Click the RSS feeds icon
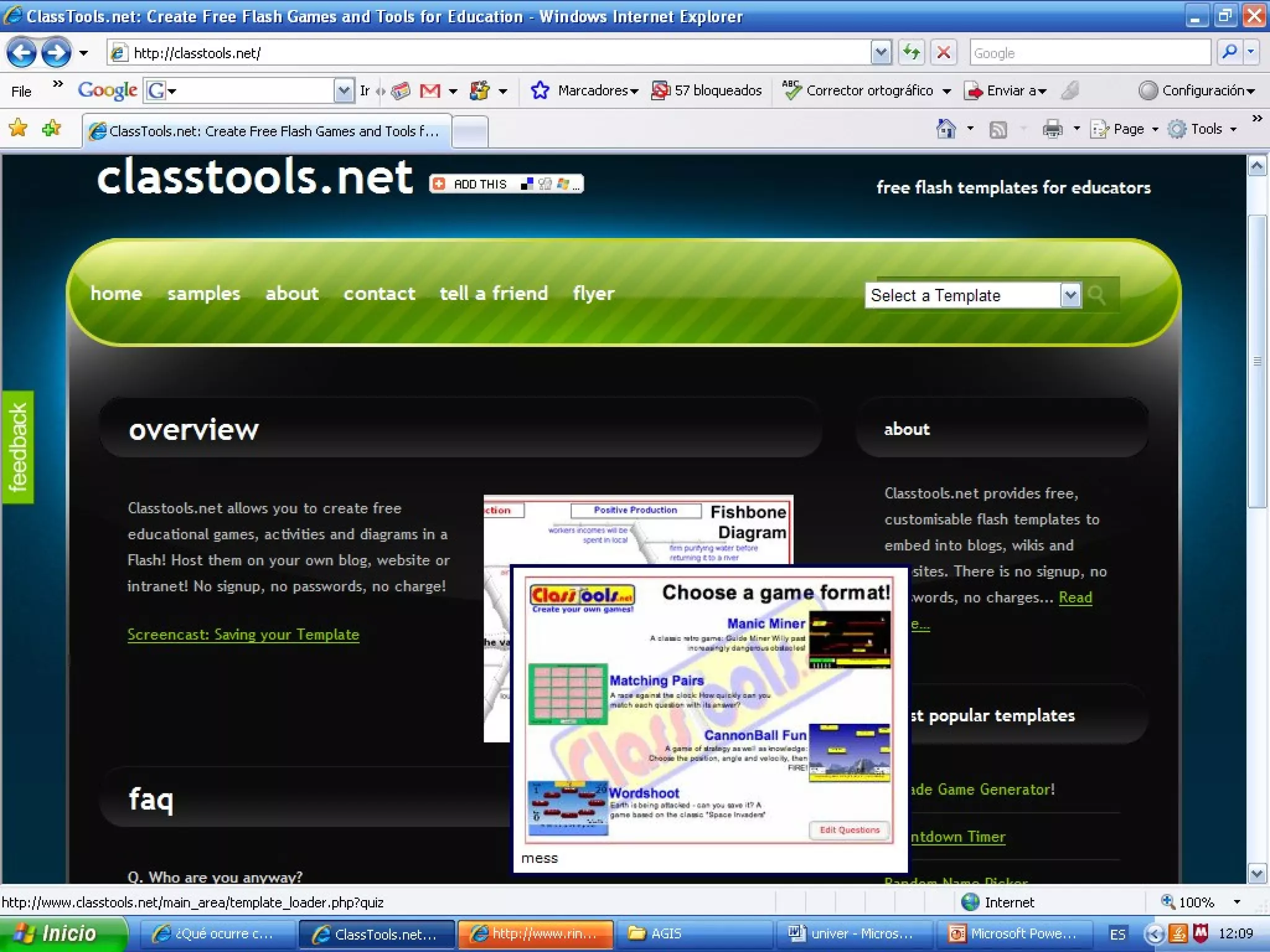The image size is (1270, 952). pyautogui.click(x=998, y=129)
